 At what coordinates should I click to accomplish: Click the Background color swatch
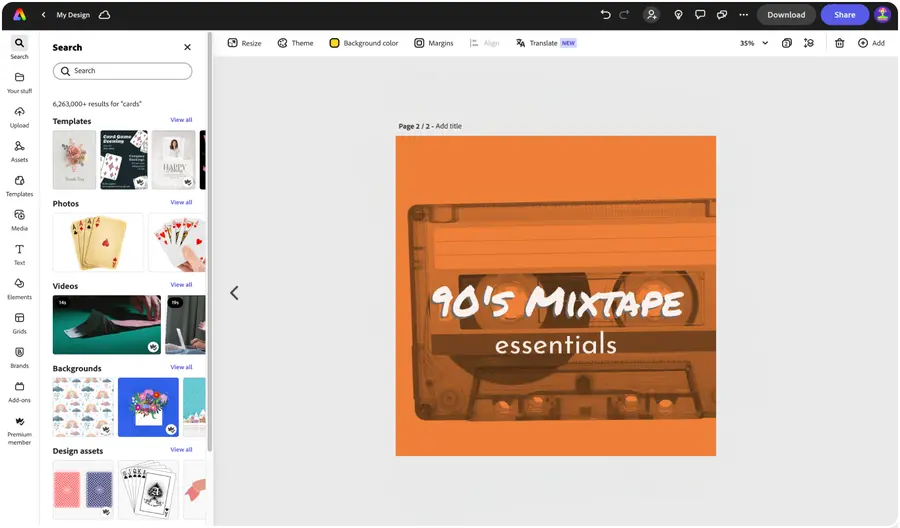(x=335, y=43)
